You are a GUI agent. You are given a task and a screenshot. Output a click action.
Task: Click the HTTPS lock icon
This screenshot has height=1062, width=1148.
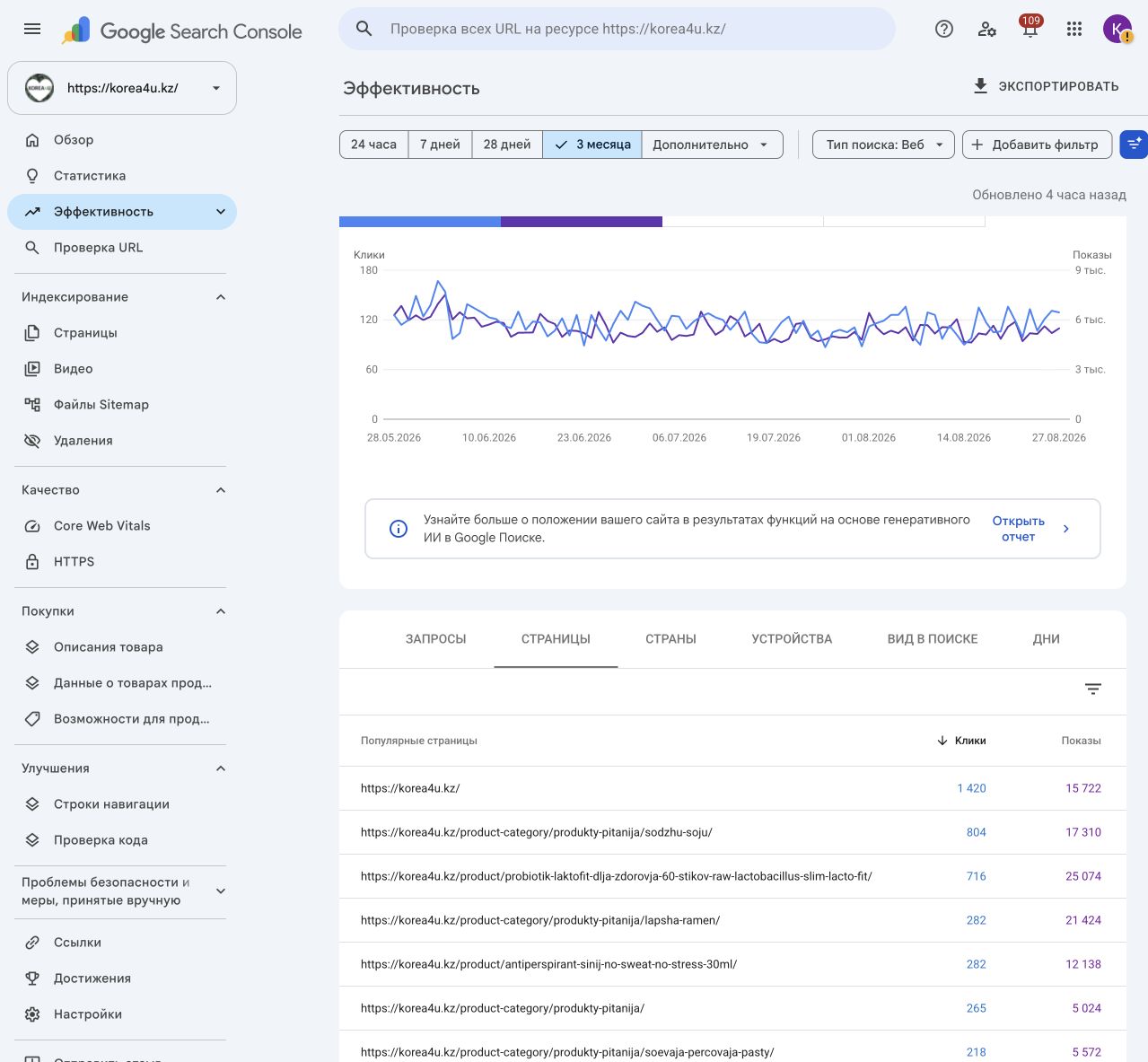point(32,562)
